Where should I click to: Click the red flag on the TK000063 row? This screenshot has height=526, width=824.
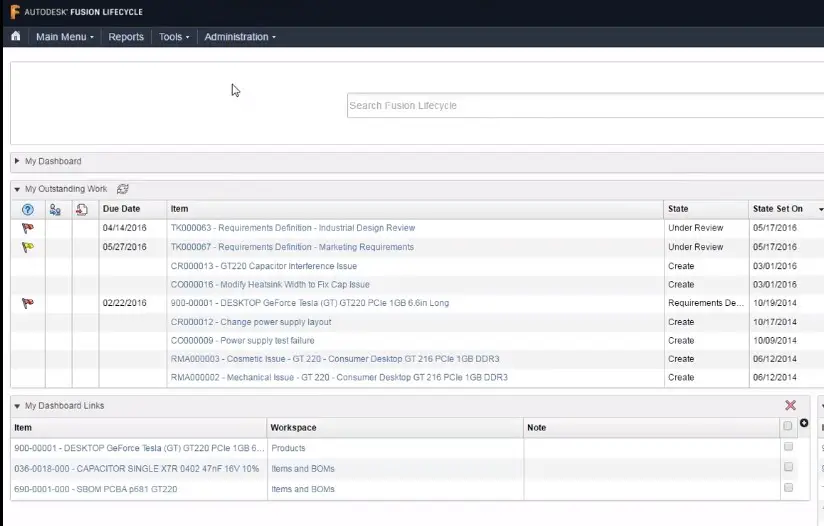point(28,228)
